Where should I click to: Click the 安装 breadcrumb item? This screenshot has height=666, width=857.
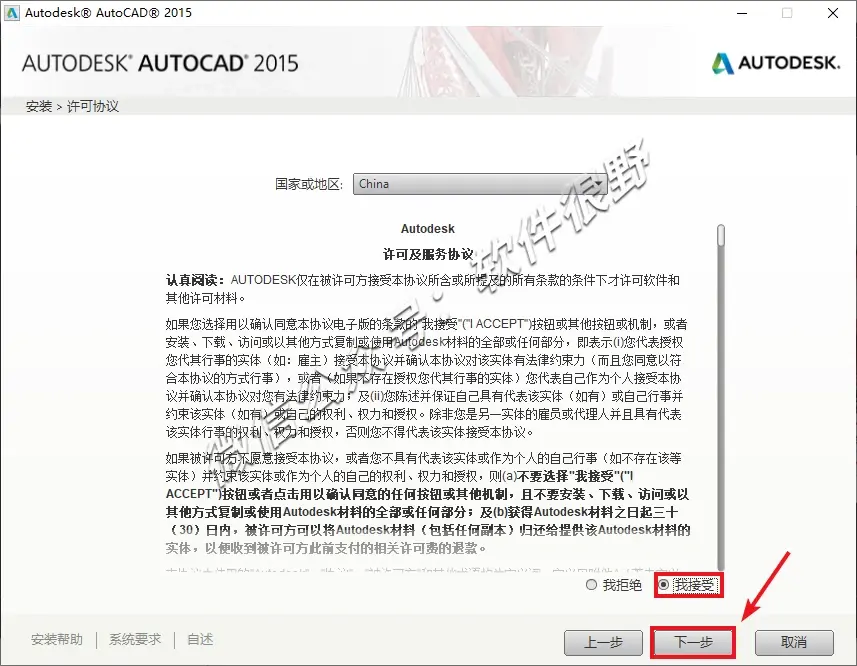[39, 106]
